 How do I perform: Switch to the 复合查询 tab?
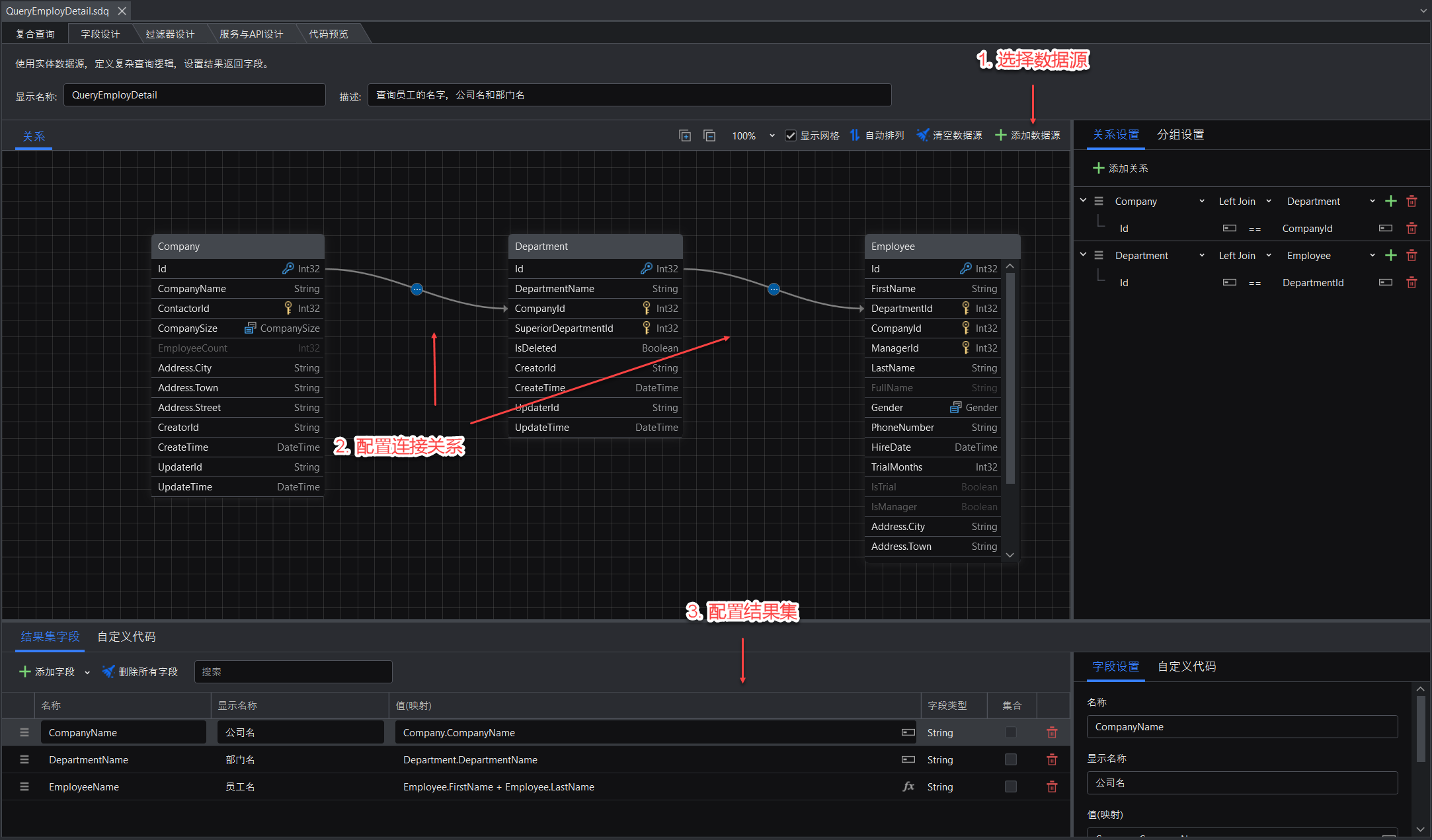tap(35, 34)
